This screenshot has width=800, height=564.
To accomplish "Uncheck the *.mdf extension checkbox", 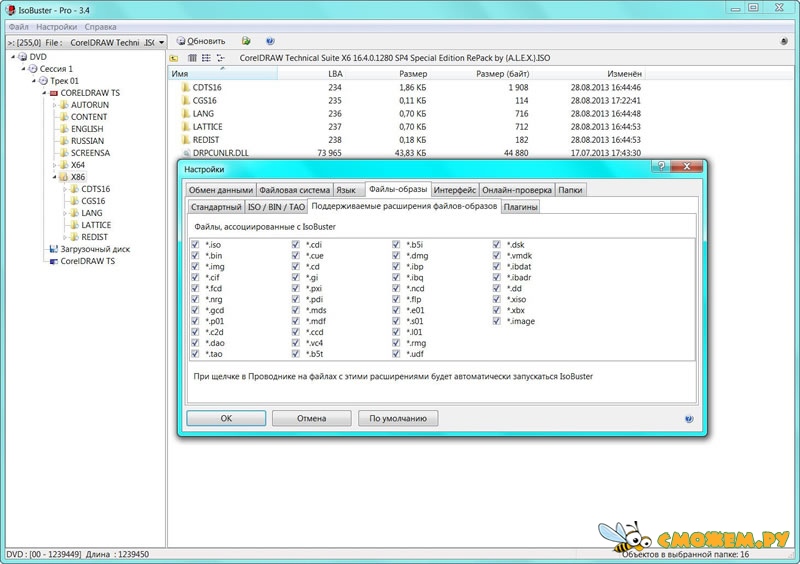I will (295, 321).
